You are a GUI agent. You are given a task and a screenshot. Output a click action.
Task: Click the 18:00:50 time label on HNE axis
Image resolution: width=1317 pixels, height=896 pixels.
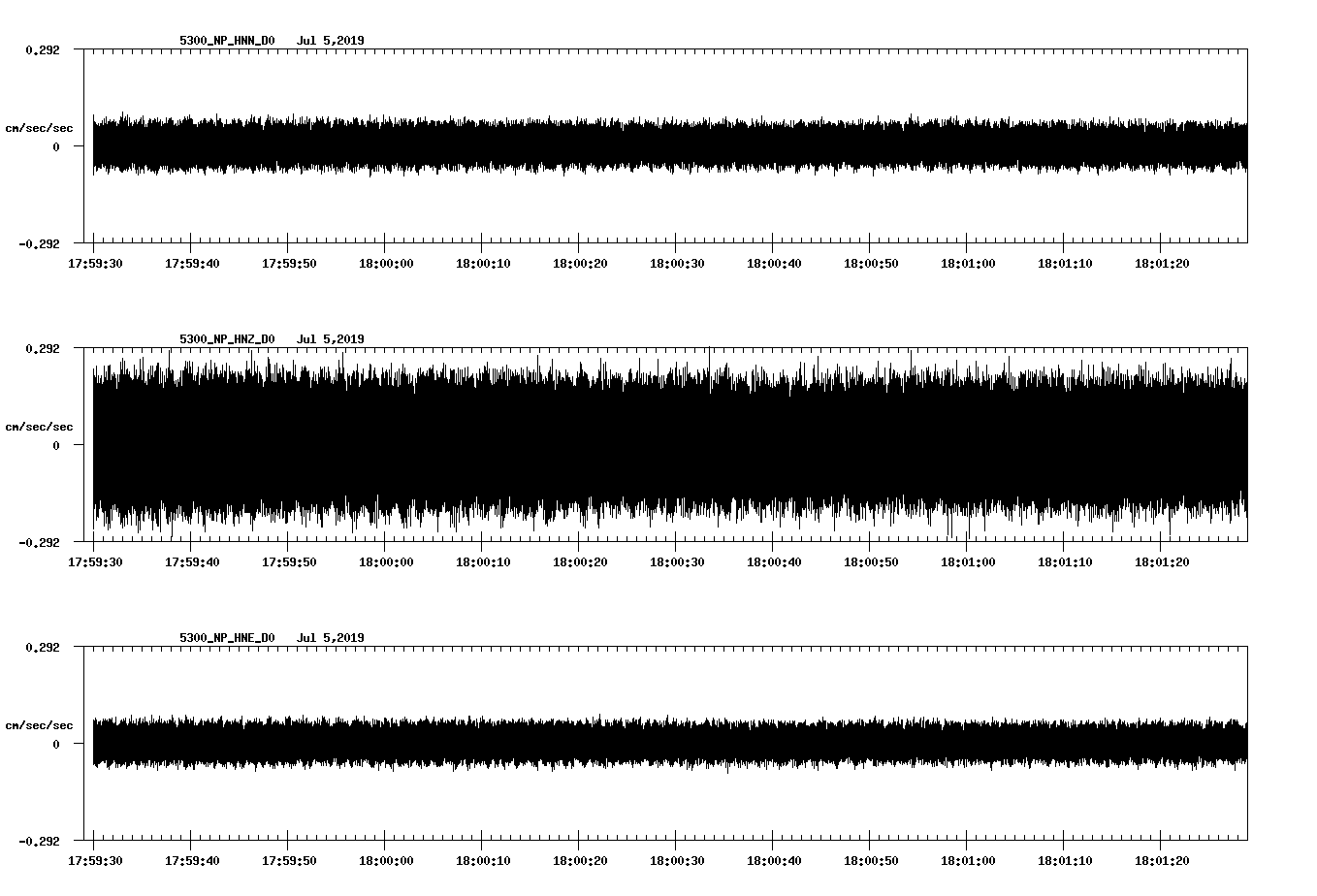click(871, 861)
